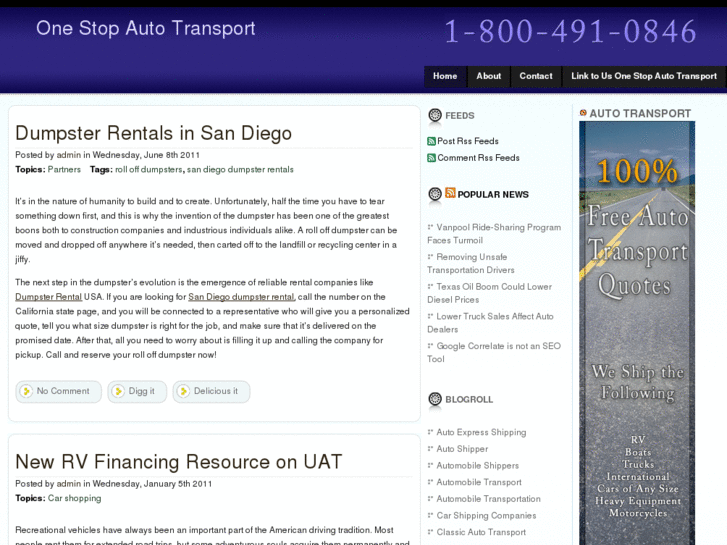Open the roll off dumpsters tag
Viewport: 727px width, 545px height.
[148, 170]
